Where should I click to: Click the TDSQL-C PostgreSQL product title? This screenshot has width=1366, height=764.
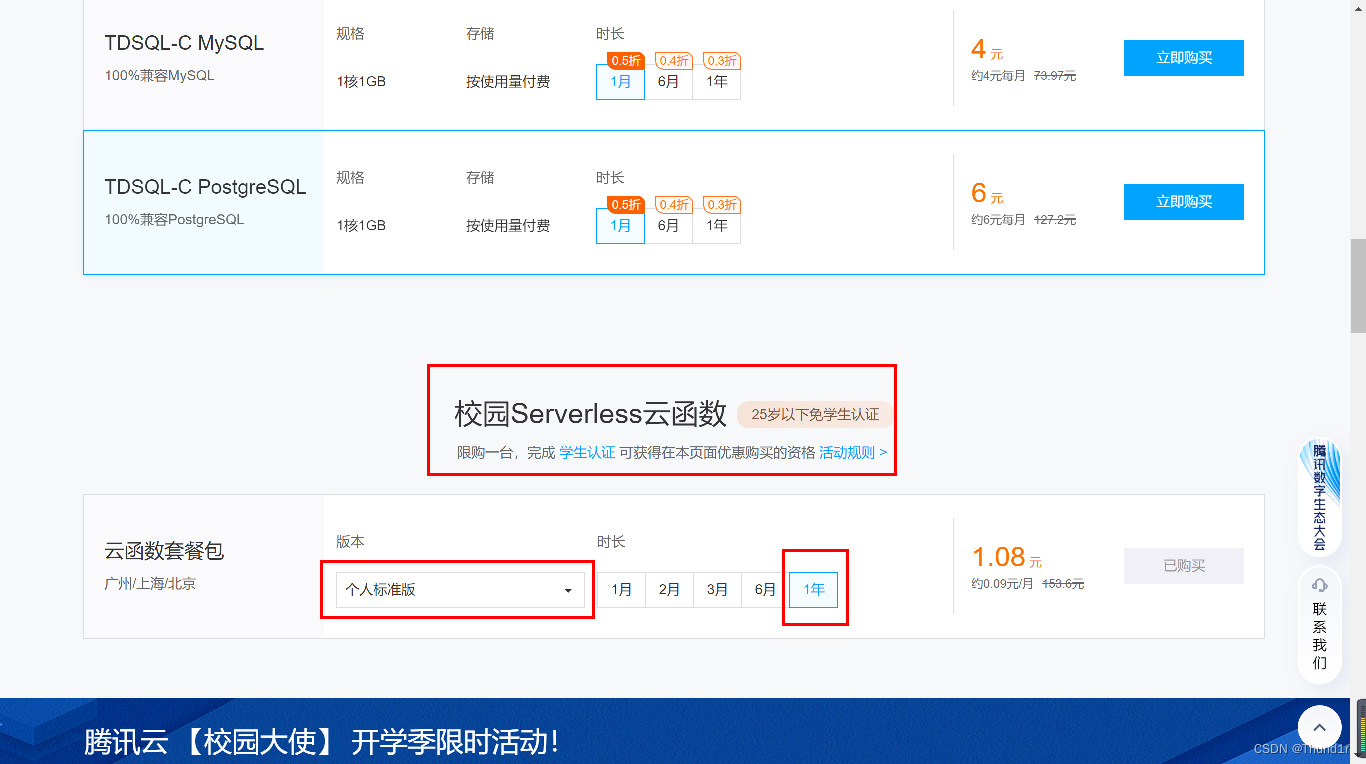pos(205,187)
